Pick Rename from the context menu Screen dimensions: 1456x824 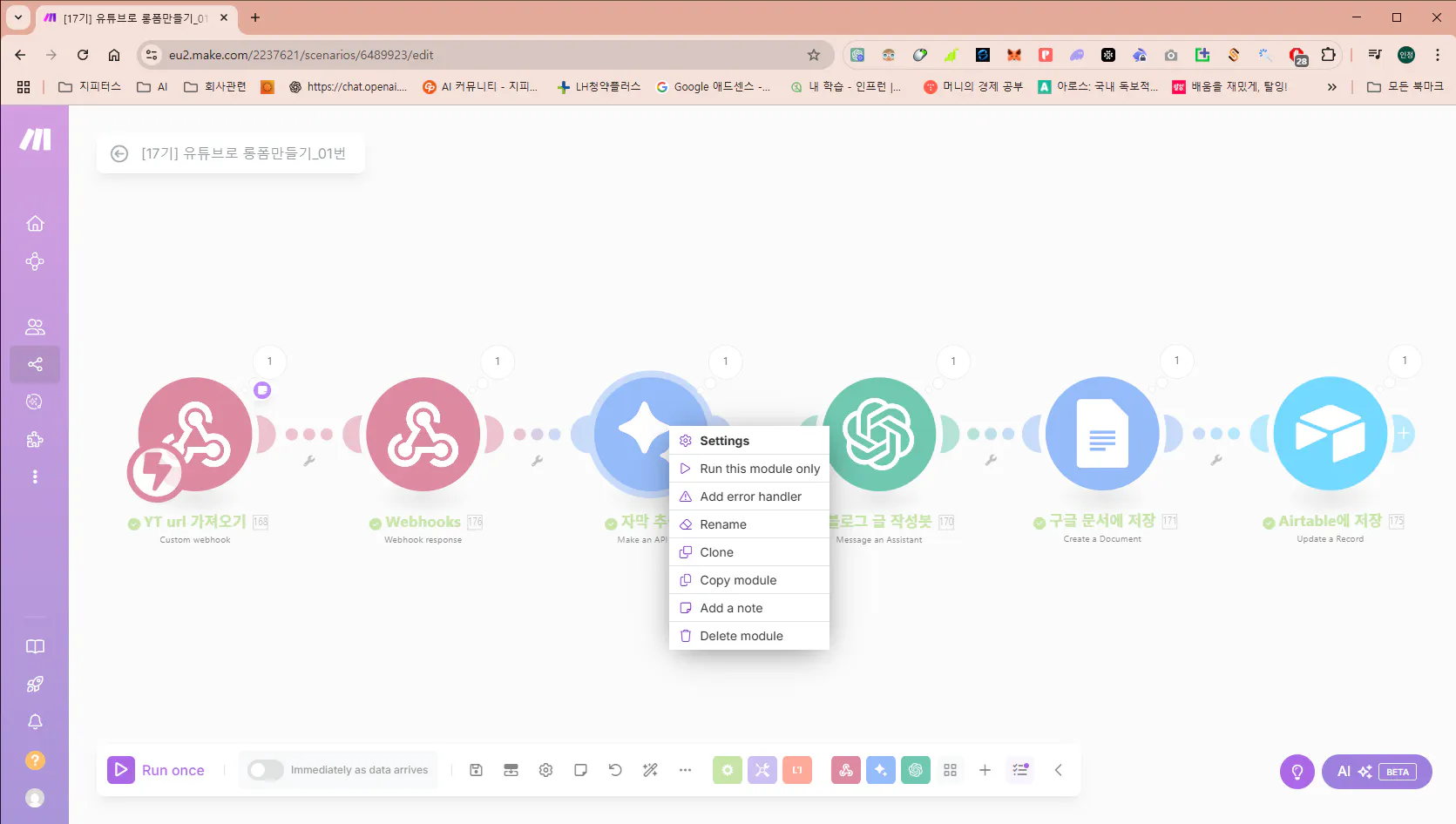click(x=748, y=524)
